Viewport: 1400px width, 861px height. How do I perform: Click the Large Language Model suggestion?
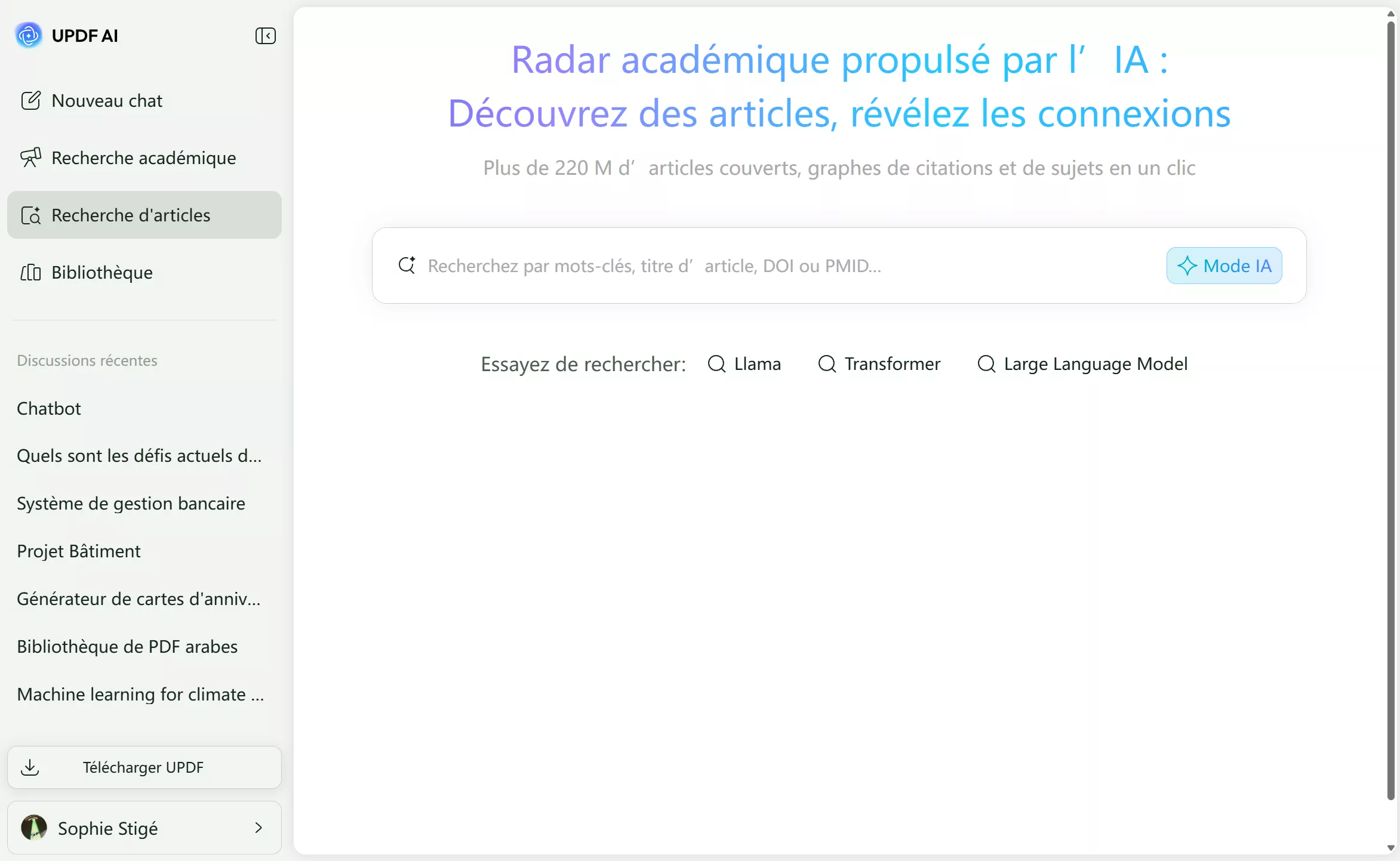pos(1082,363)
